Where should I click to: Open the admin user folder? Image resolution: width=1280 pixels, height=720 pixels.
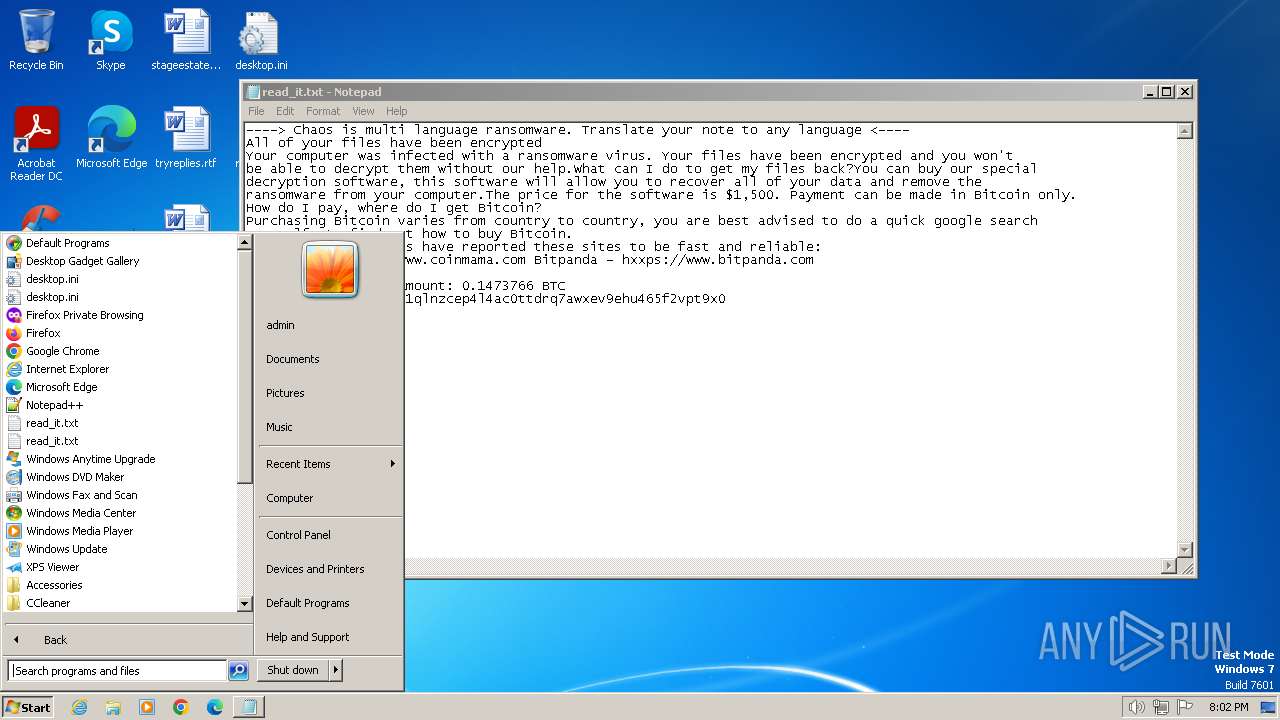click(x=280, y=325)
